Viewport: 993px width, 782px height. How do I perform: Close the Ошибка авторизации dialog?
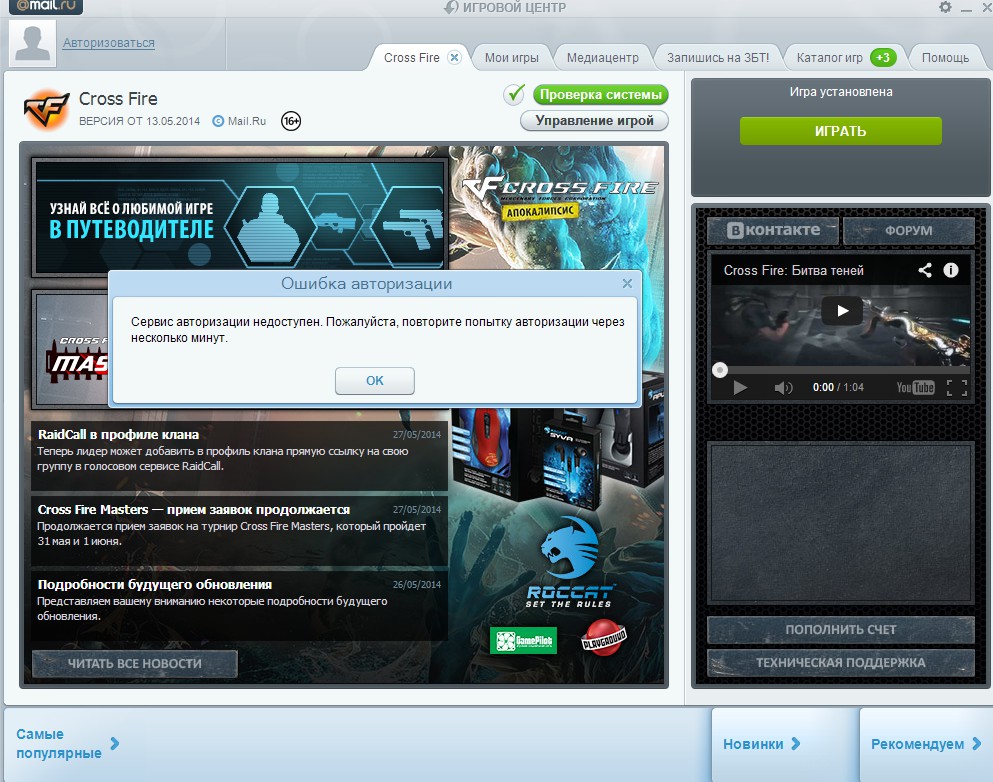click(x=627, y=284)
